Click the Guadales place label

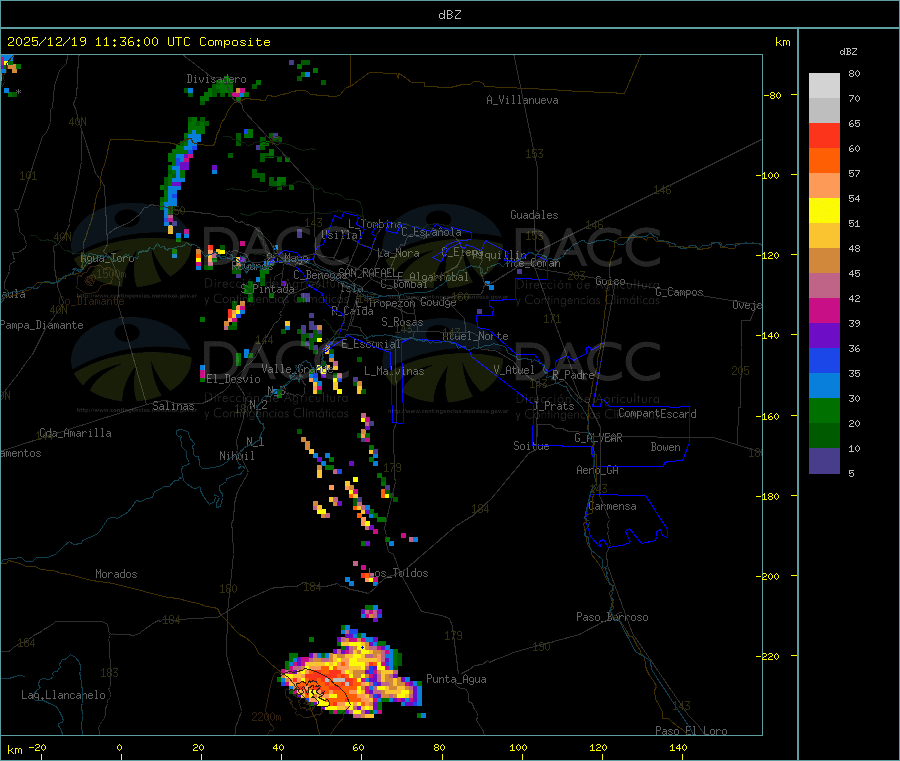pos(534,215)
